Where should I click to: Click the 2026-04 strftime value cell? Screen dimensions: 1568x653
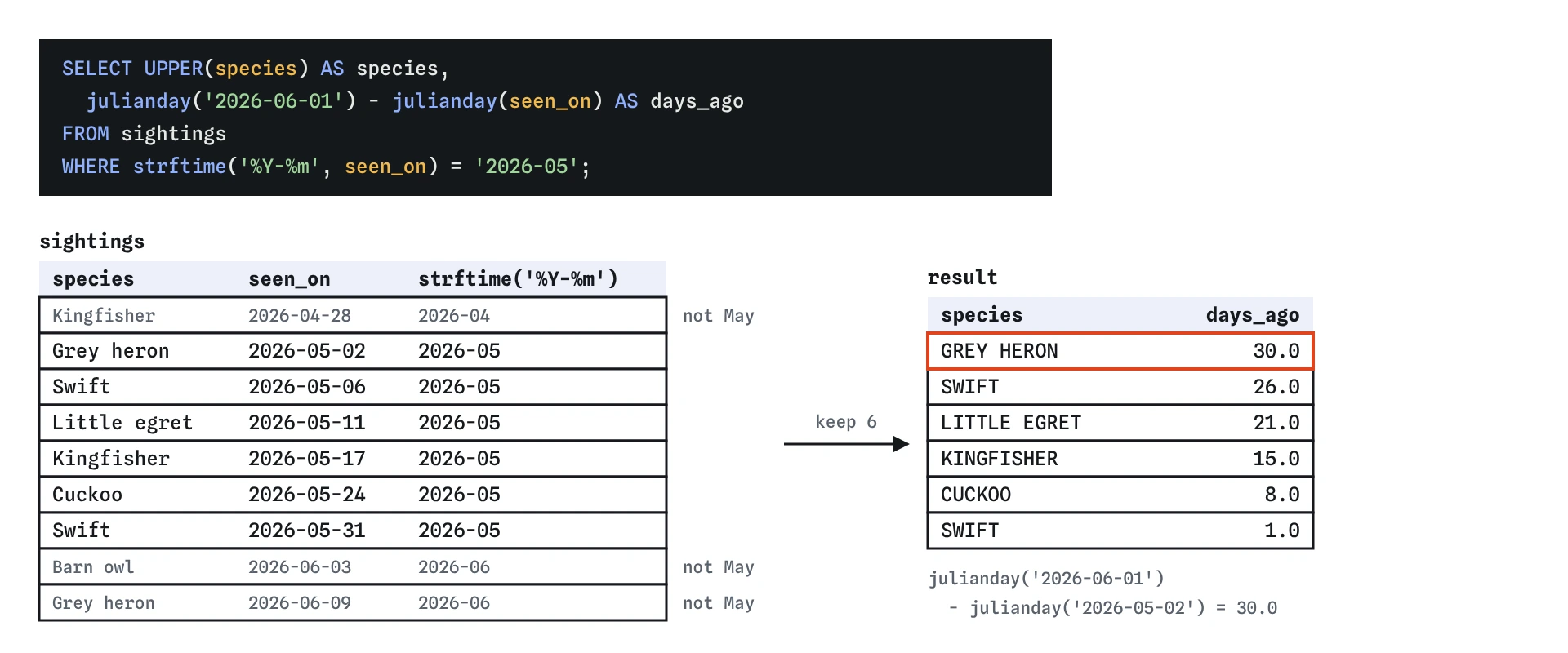[454, 316]
